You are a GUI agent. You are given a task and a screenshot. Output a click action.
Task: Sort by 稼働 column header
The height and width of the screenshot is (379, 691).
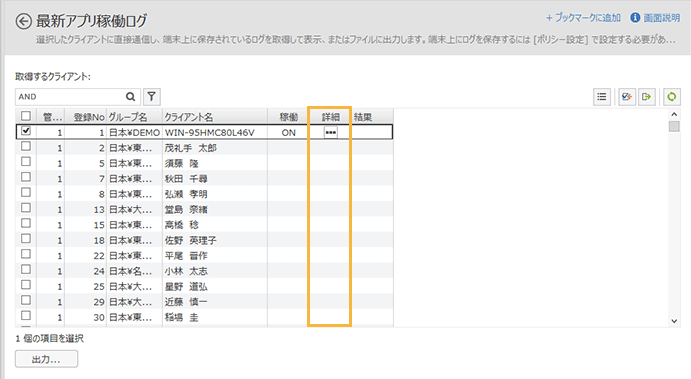288,117
